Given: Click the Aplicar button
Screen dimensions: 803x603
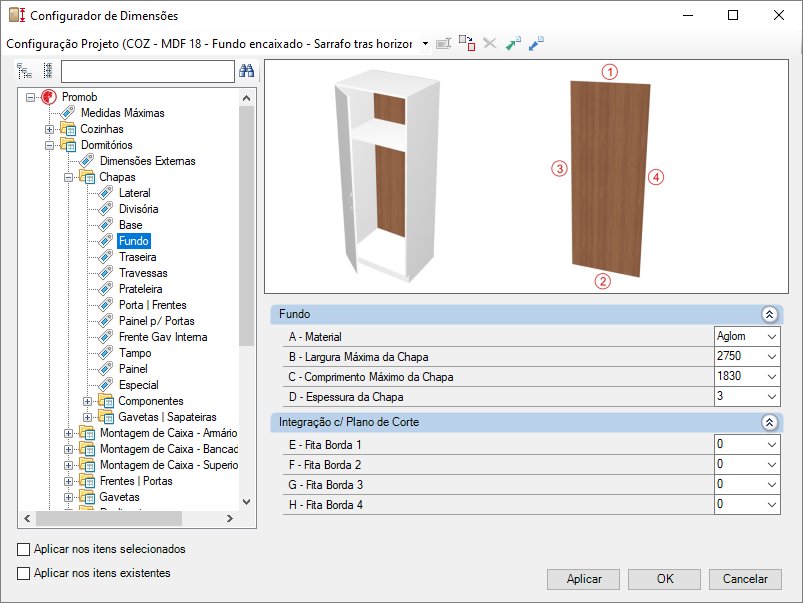Looking at the screenshot, I should tap(583, 579).
